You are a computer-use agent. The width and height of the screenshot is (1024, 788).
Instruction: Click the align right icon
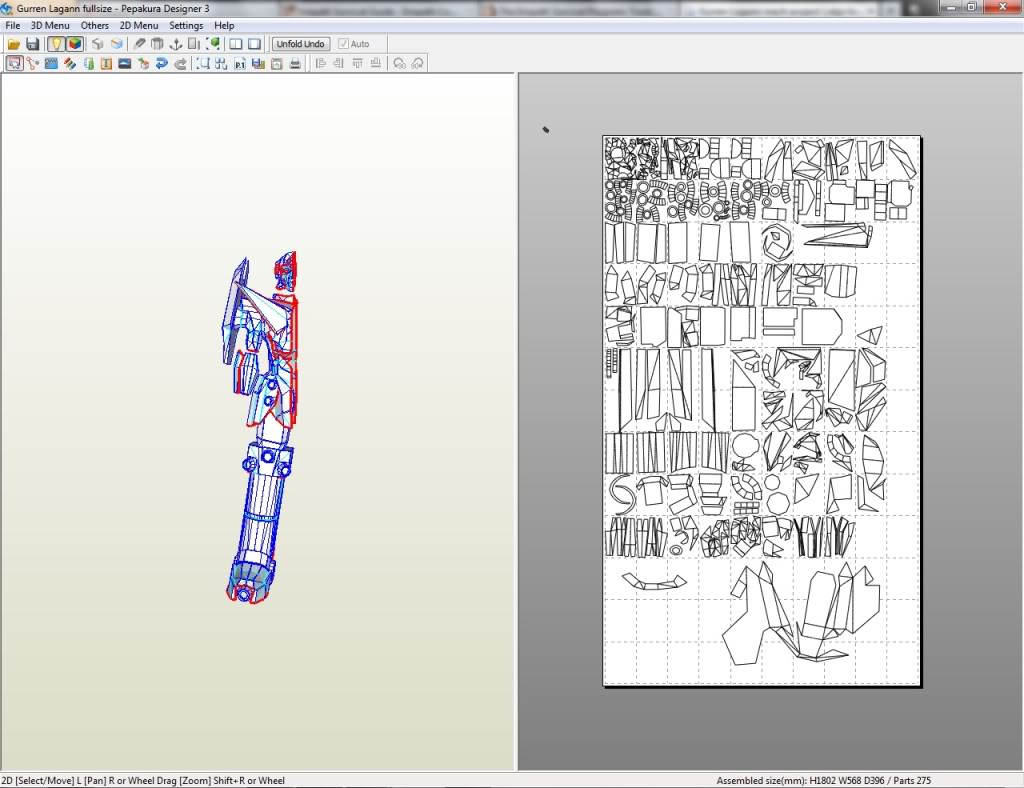tap(338, 63)
